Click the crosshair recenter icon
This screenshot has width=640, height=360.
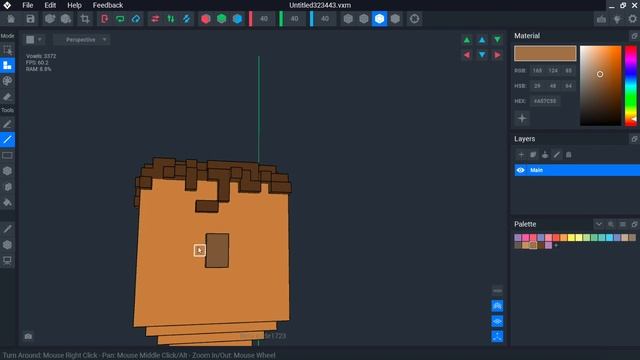coord(414,19)
